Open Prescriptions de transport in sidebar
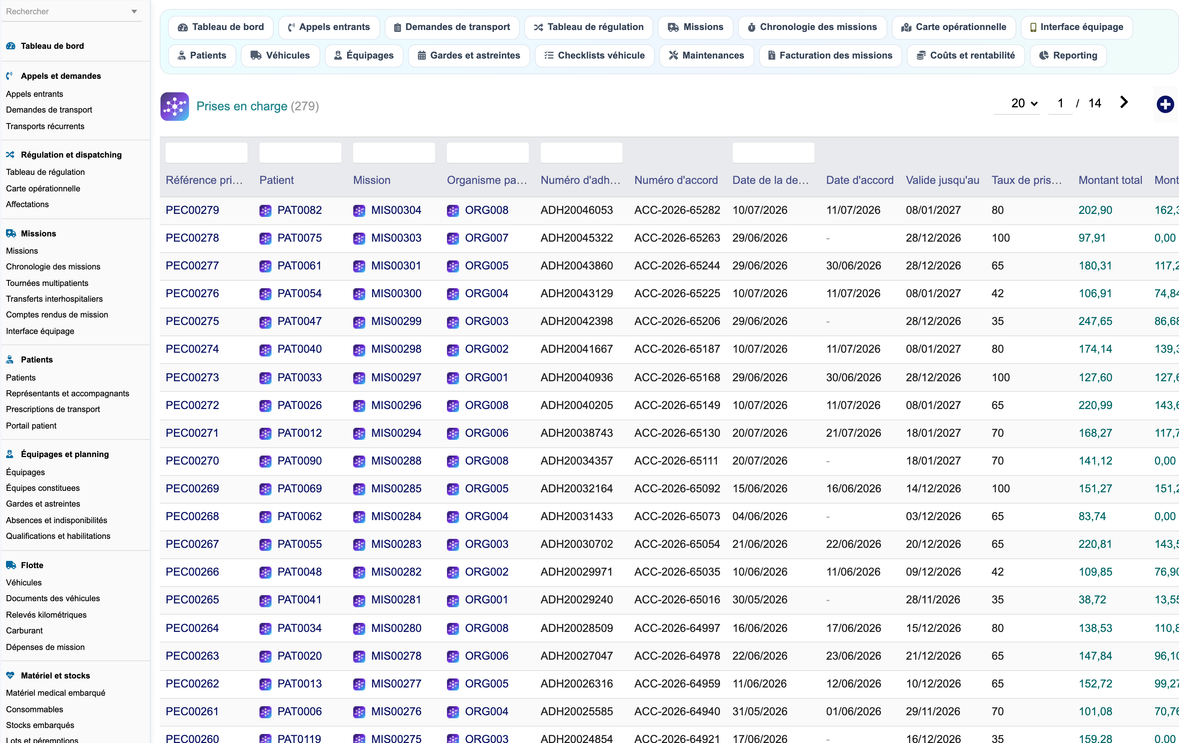 point(53,409)
